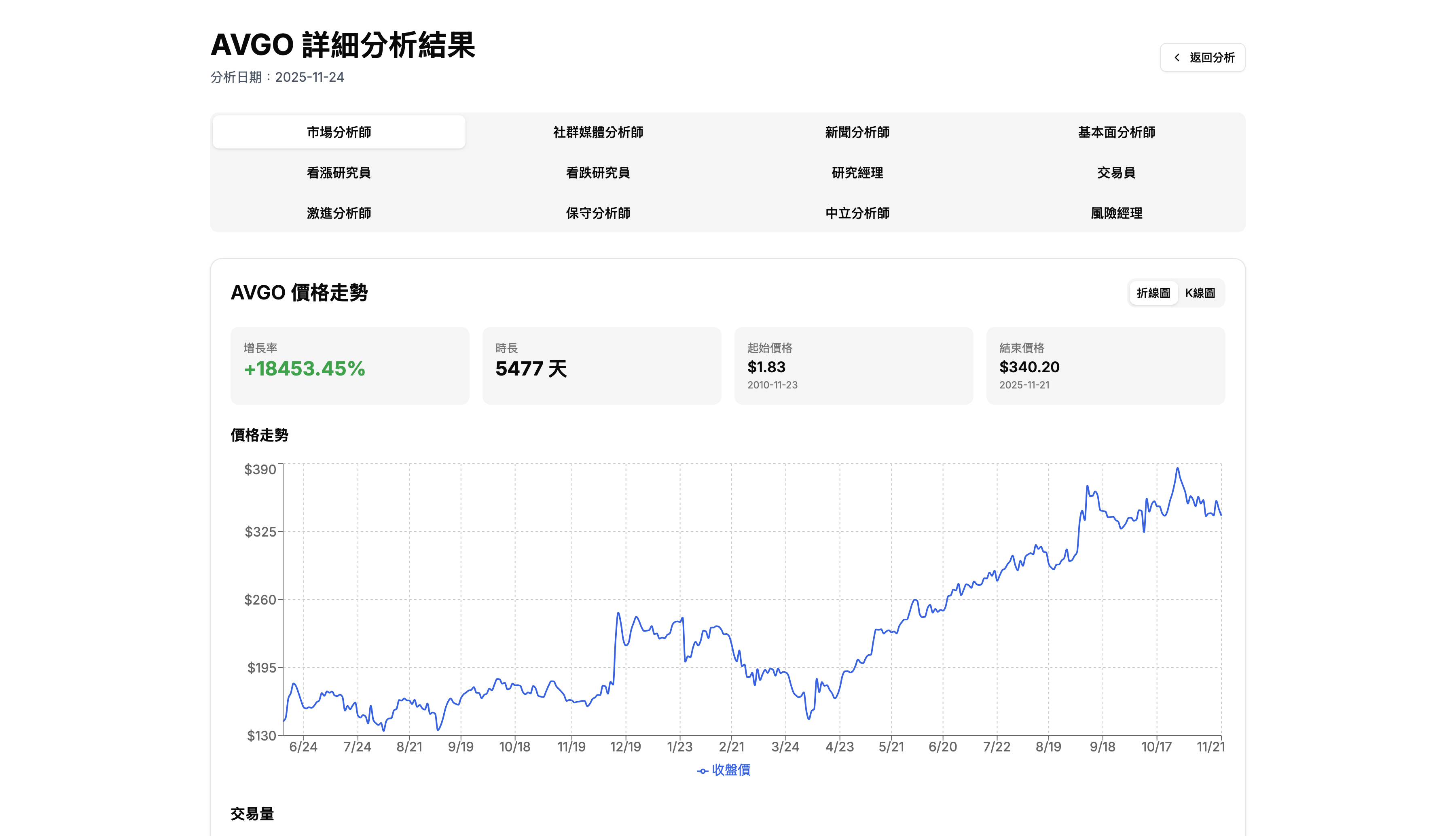Click the 8/19 x-axis date label
1456x836 pixels.
point(1049,747)
